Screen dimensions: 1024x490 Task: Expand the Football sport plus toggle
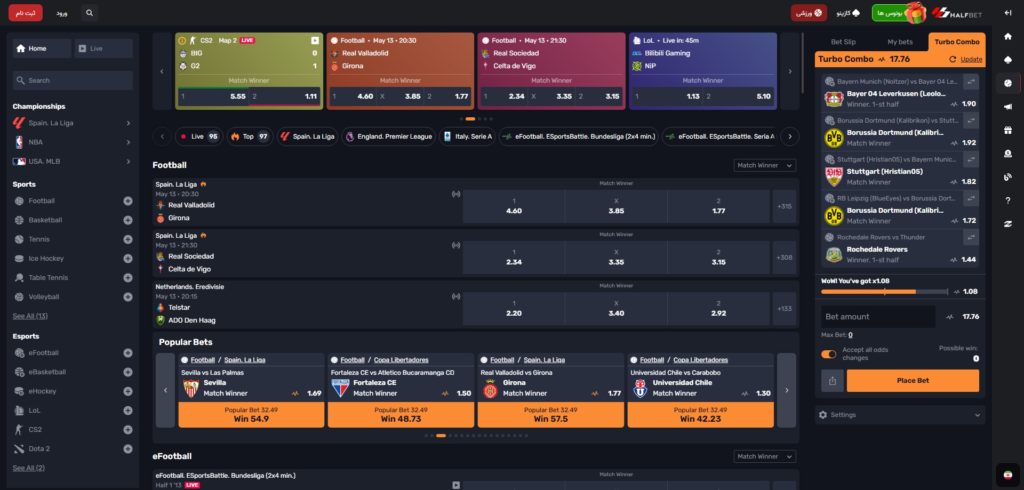point(127,201)
